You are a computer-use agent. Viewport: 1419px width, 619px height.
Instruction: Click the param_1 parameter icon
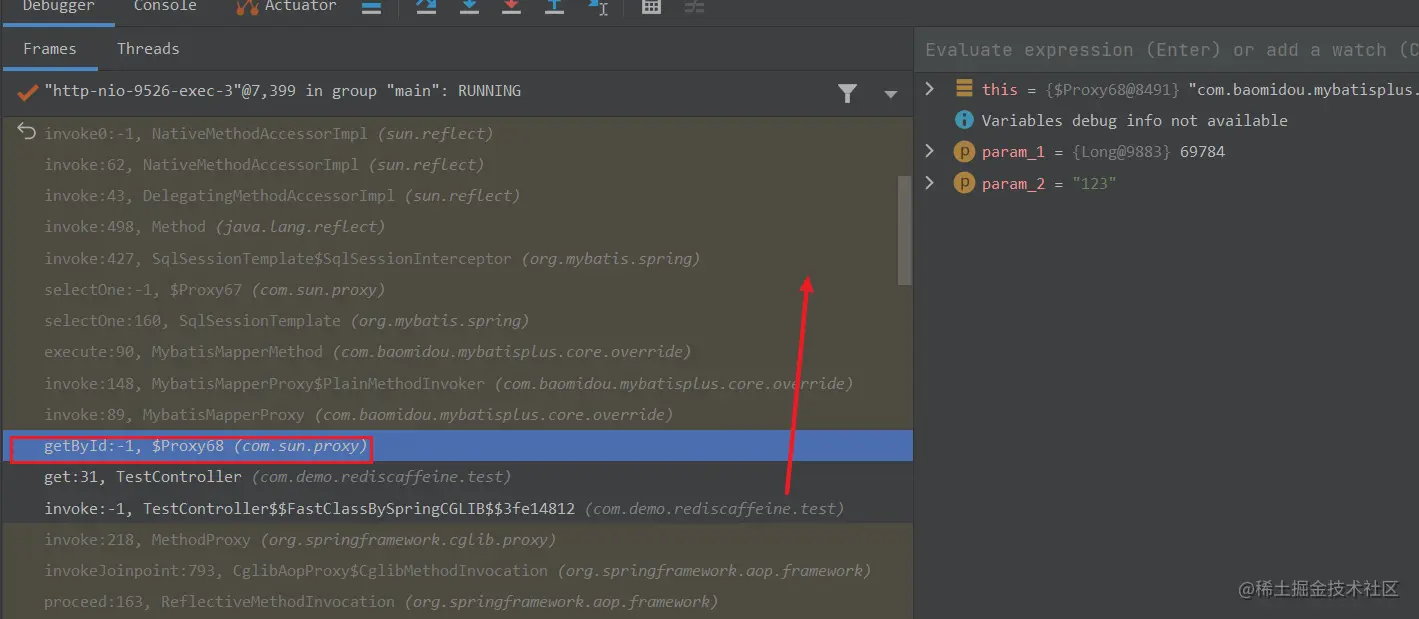coord(964,152)
